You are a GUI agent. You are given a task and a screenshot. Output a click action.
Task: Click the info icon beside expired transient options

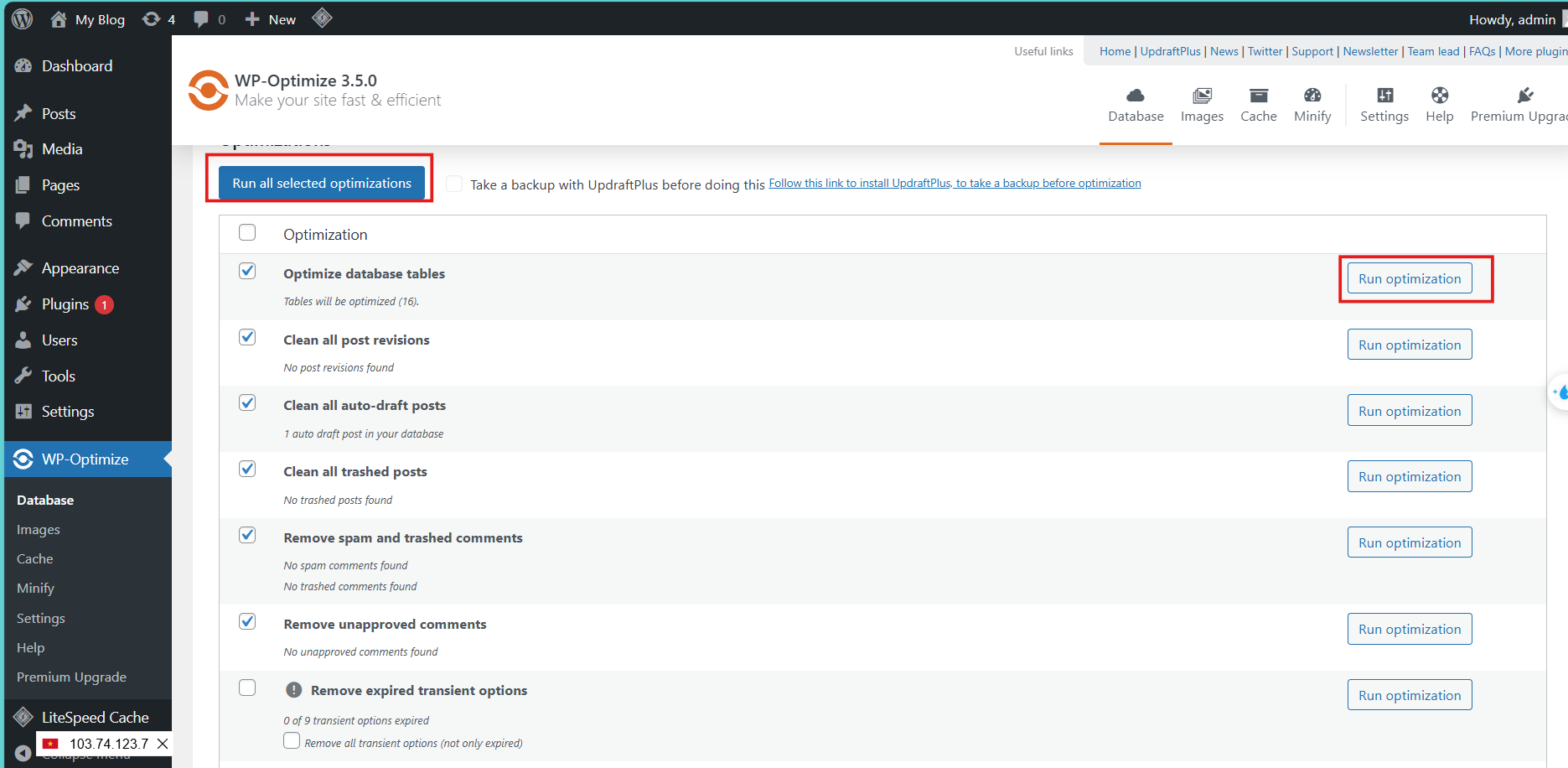pos(294,690)
